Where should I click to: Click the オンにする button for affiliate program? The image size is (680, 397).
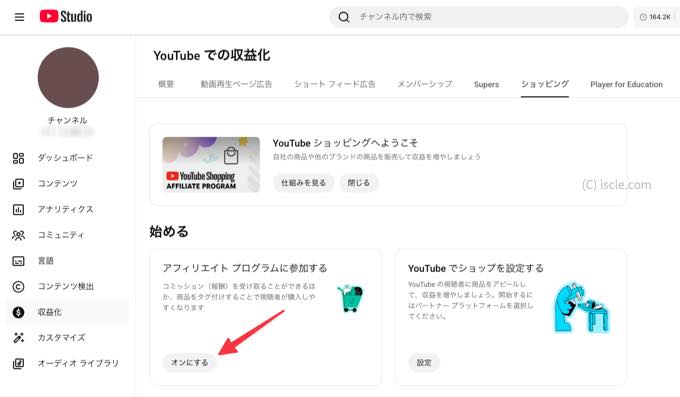coord(190,362)
